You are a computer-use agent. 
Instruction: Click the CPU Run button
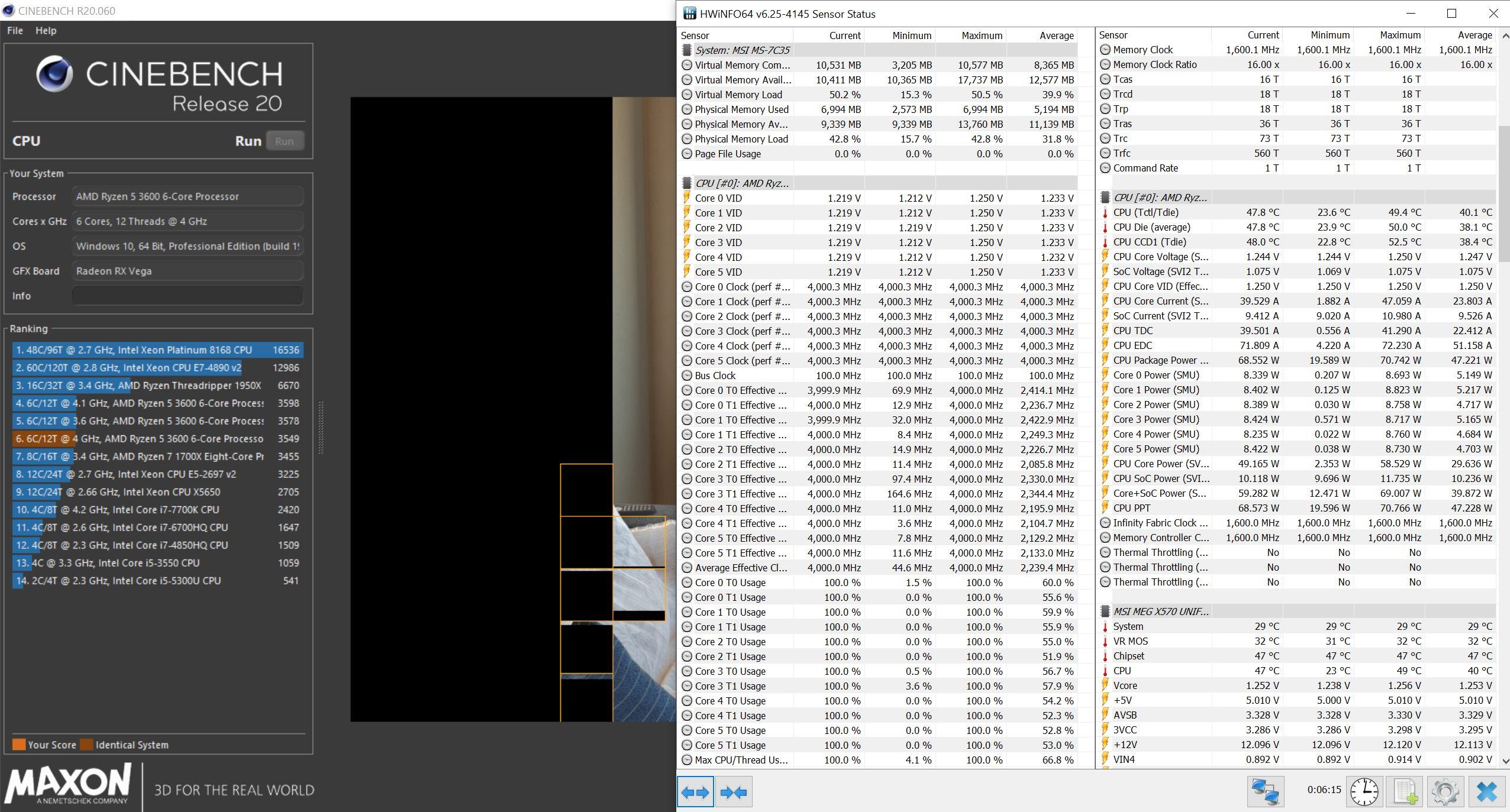(x=285, y=141)
